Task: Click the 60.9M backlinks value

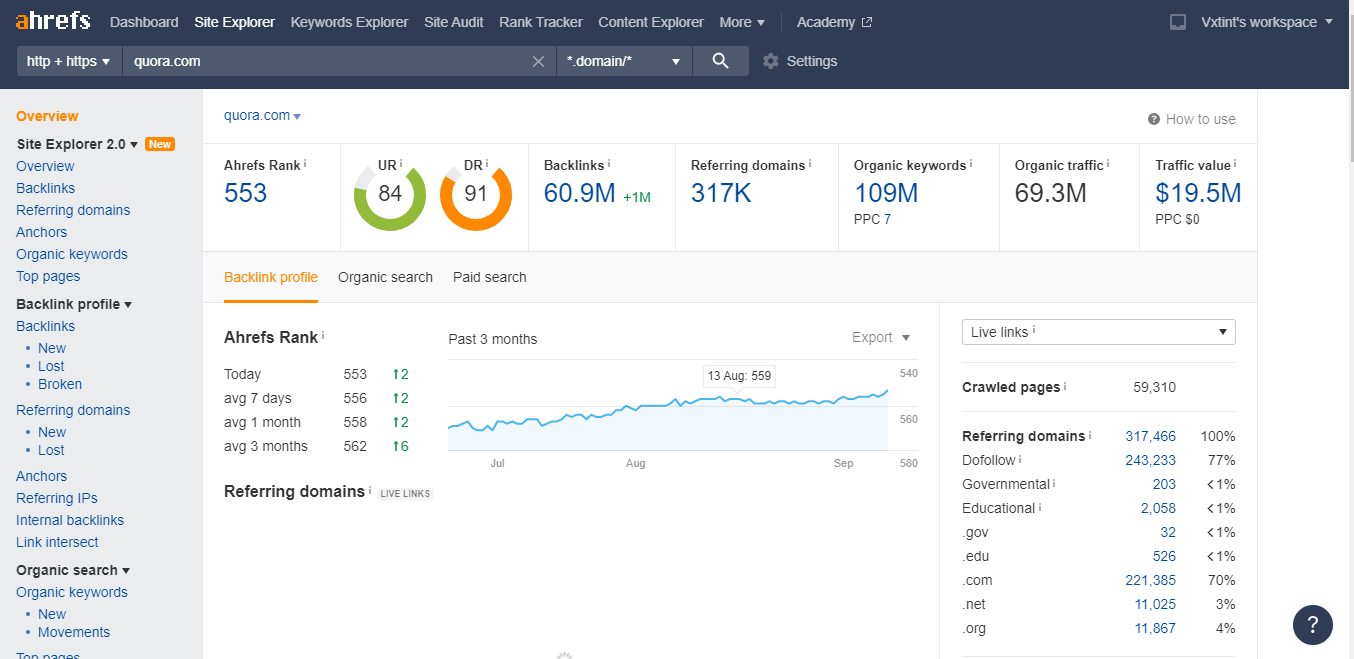Action: (x=579, y=193)
